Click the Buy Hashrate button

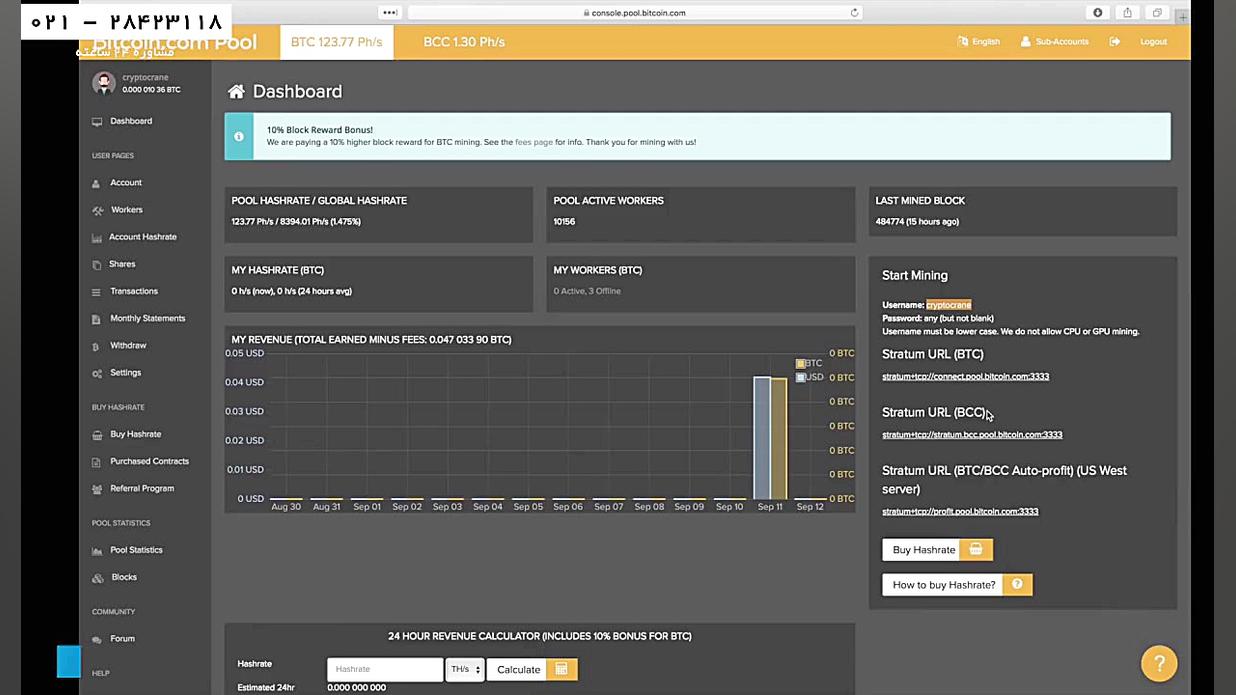tap(937, 550)
